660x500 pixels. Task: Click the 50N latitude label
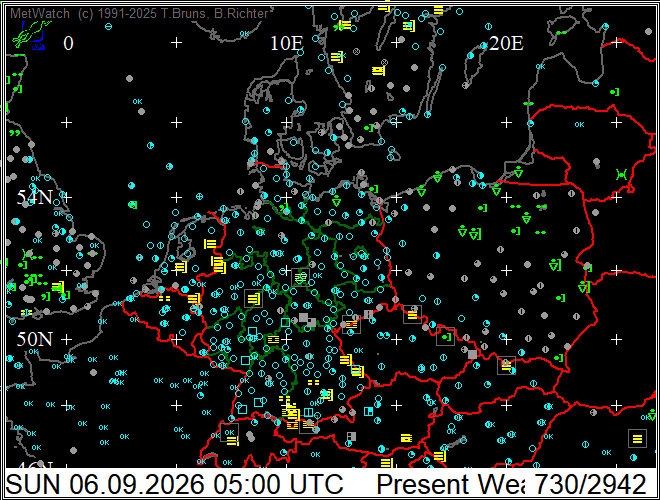click(35, 339)
